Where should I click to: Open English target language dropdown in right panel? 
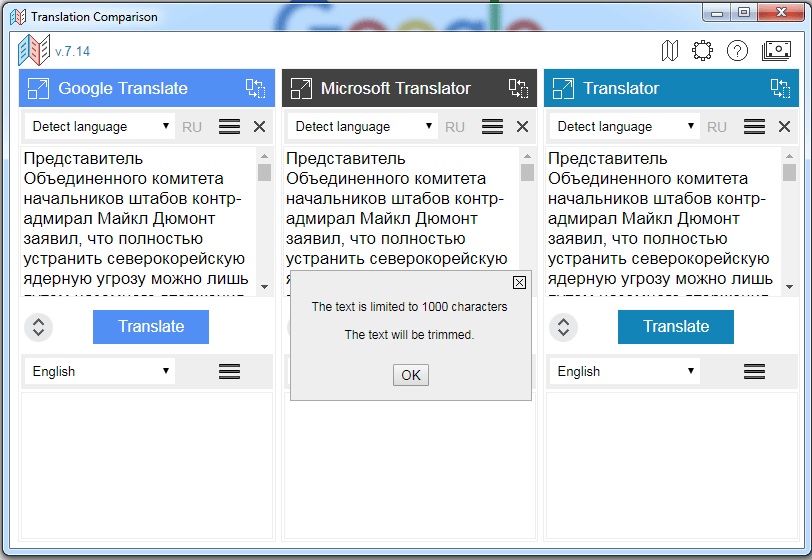point(625,371)
